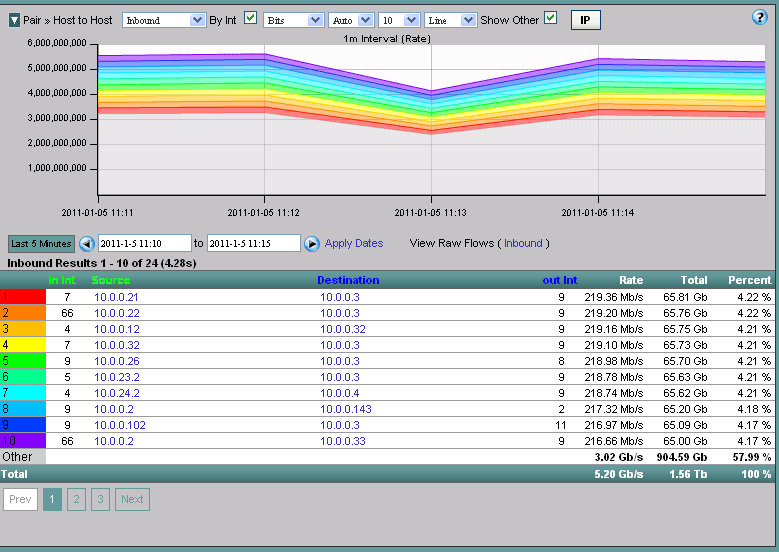779x552 pixels.
Task: Click the purple color swatch for row 10
Action: pyautogui.click(x=23, y=441)
